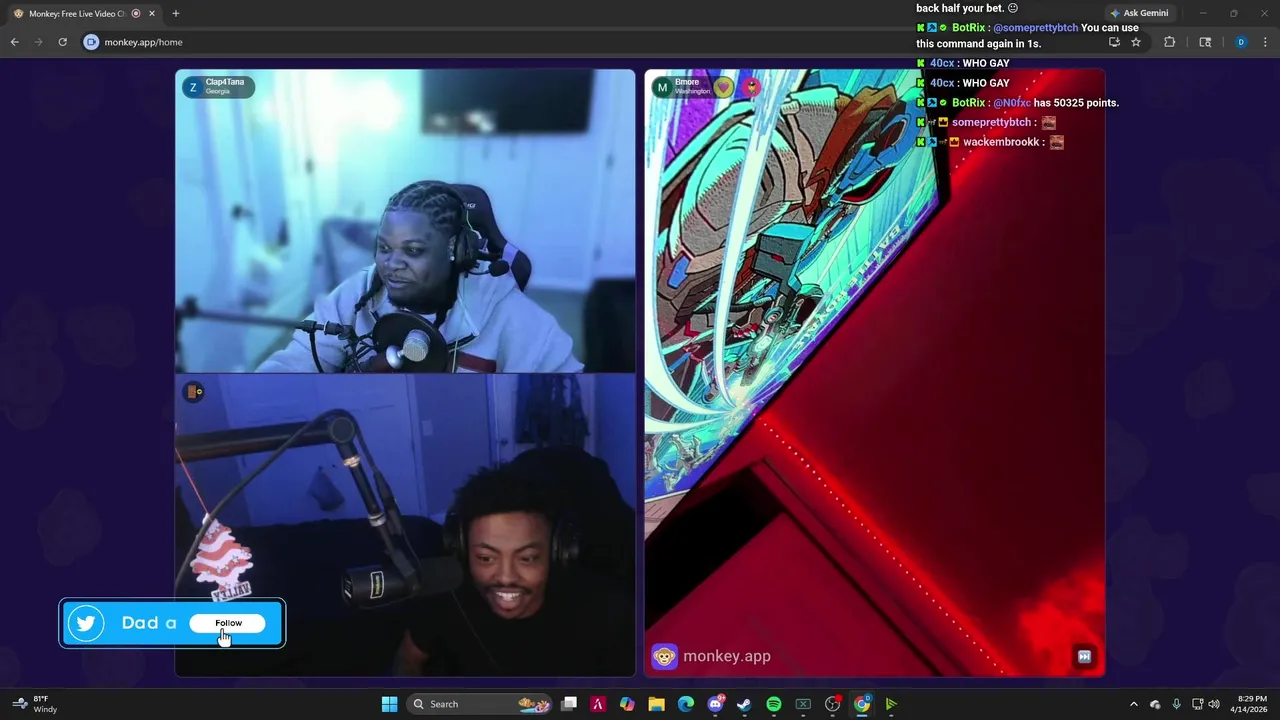Screen dimensions: 1280x720
Task: Open Task View on the taskbar
Action: tap(569, 704)
